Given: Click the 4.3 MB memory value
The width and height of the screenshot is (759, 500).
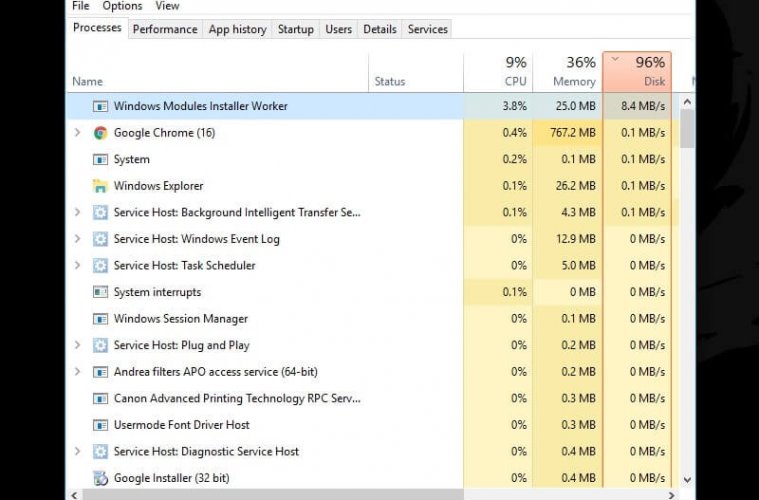Looking at the screenshot, I should point(578,212).
